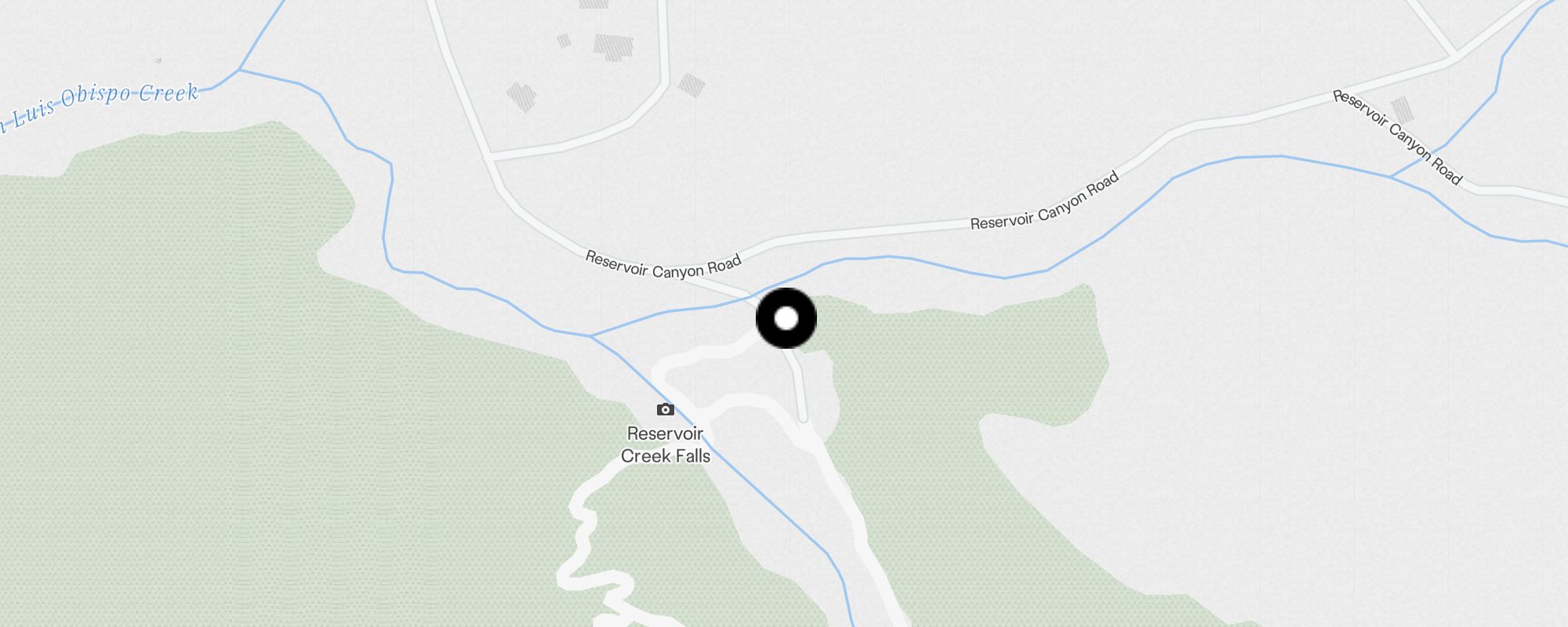Click the short dead-end road below the marker

797,382
